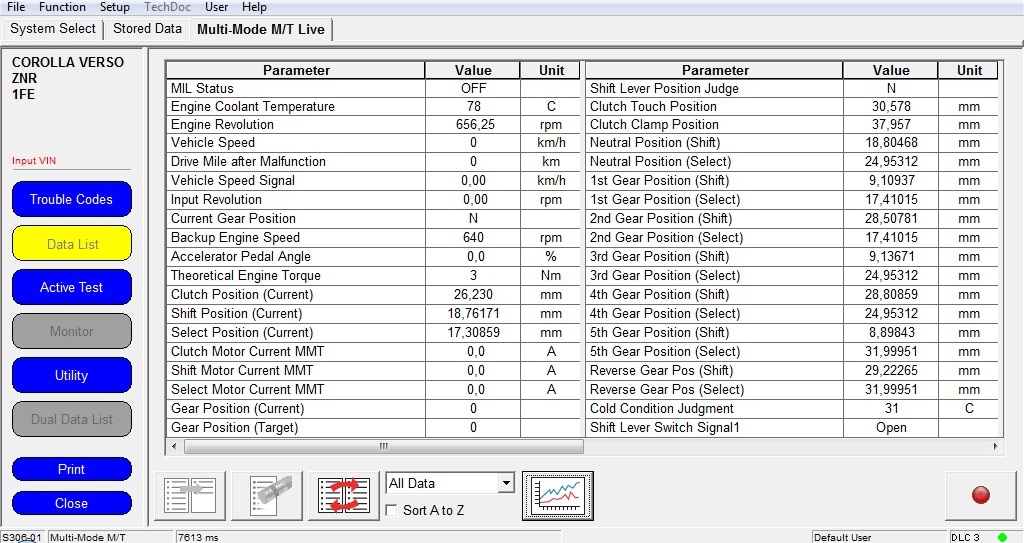The image size is (1024, 543).
Task: Click the right scroll arrow of the horizontal scrollbar
Action: point(995,447)
